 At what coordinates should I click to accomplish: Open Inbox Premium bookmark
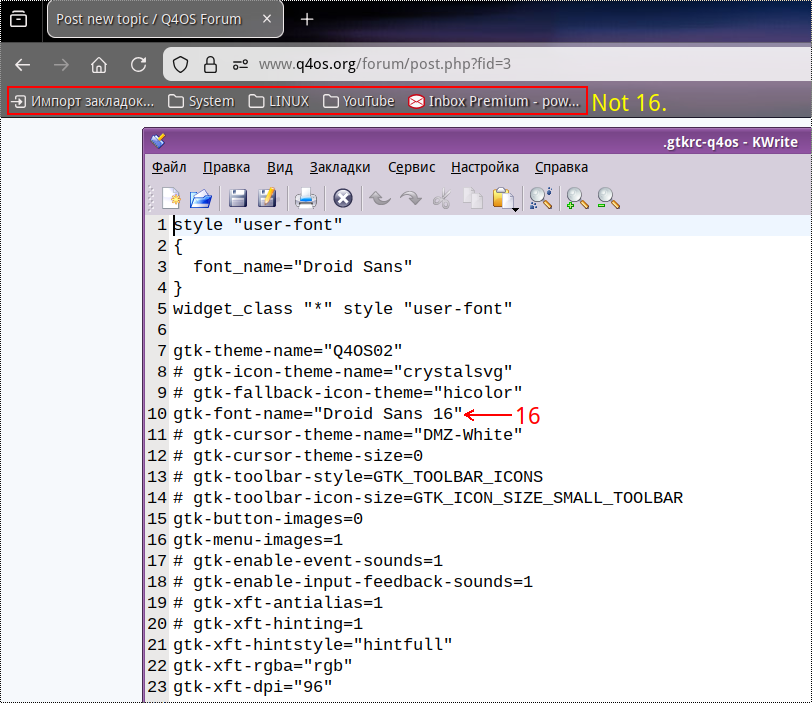pos(494,101)
